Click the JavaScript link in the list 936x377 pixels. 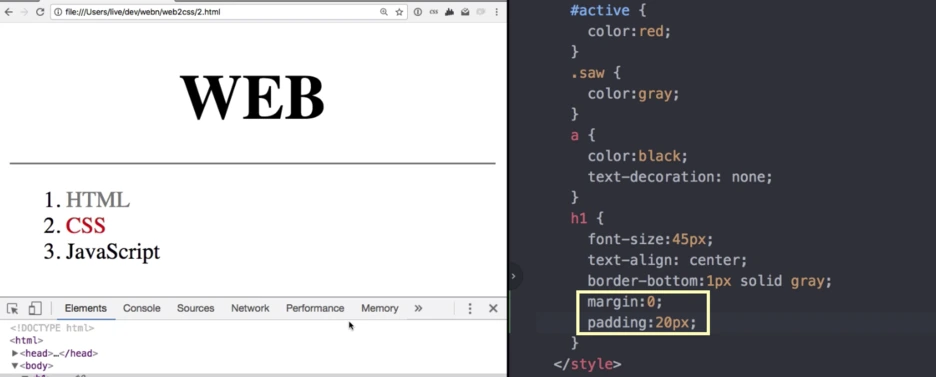coord(113,251)
